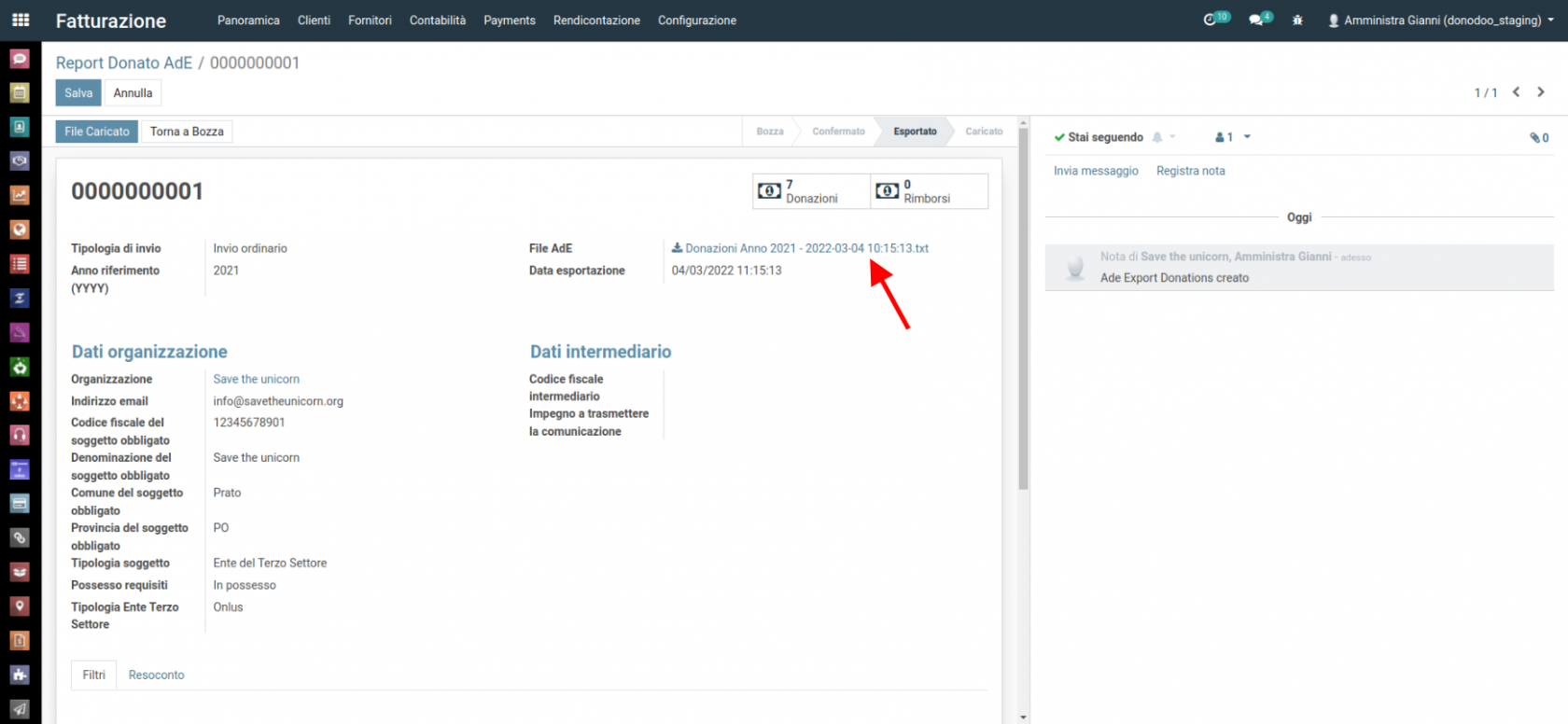Click the Salva button

[78, 93]
